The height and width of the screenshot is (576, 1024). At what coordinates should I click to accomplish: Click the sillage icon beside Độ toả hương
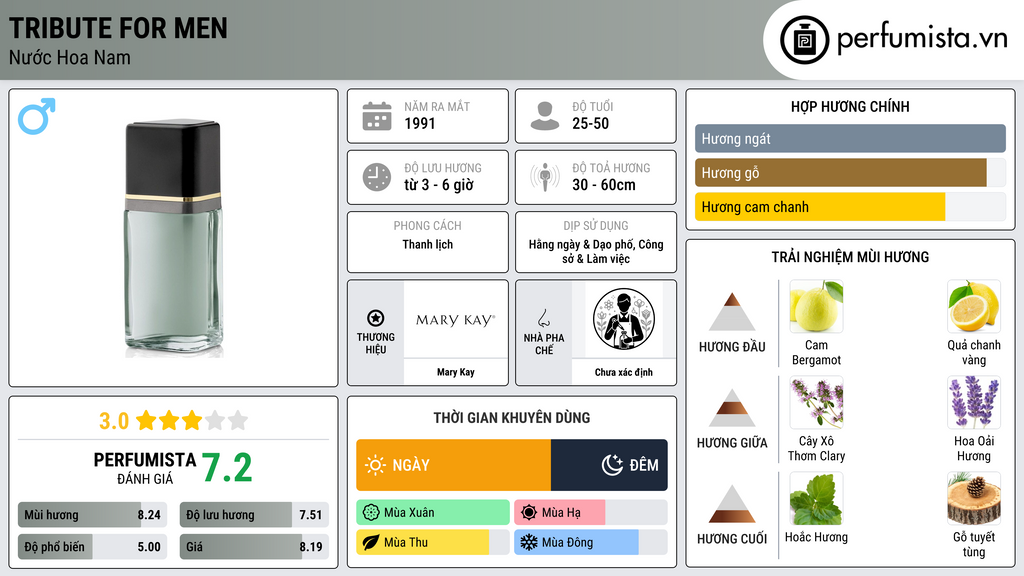click(545, 177)
